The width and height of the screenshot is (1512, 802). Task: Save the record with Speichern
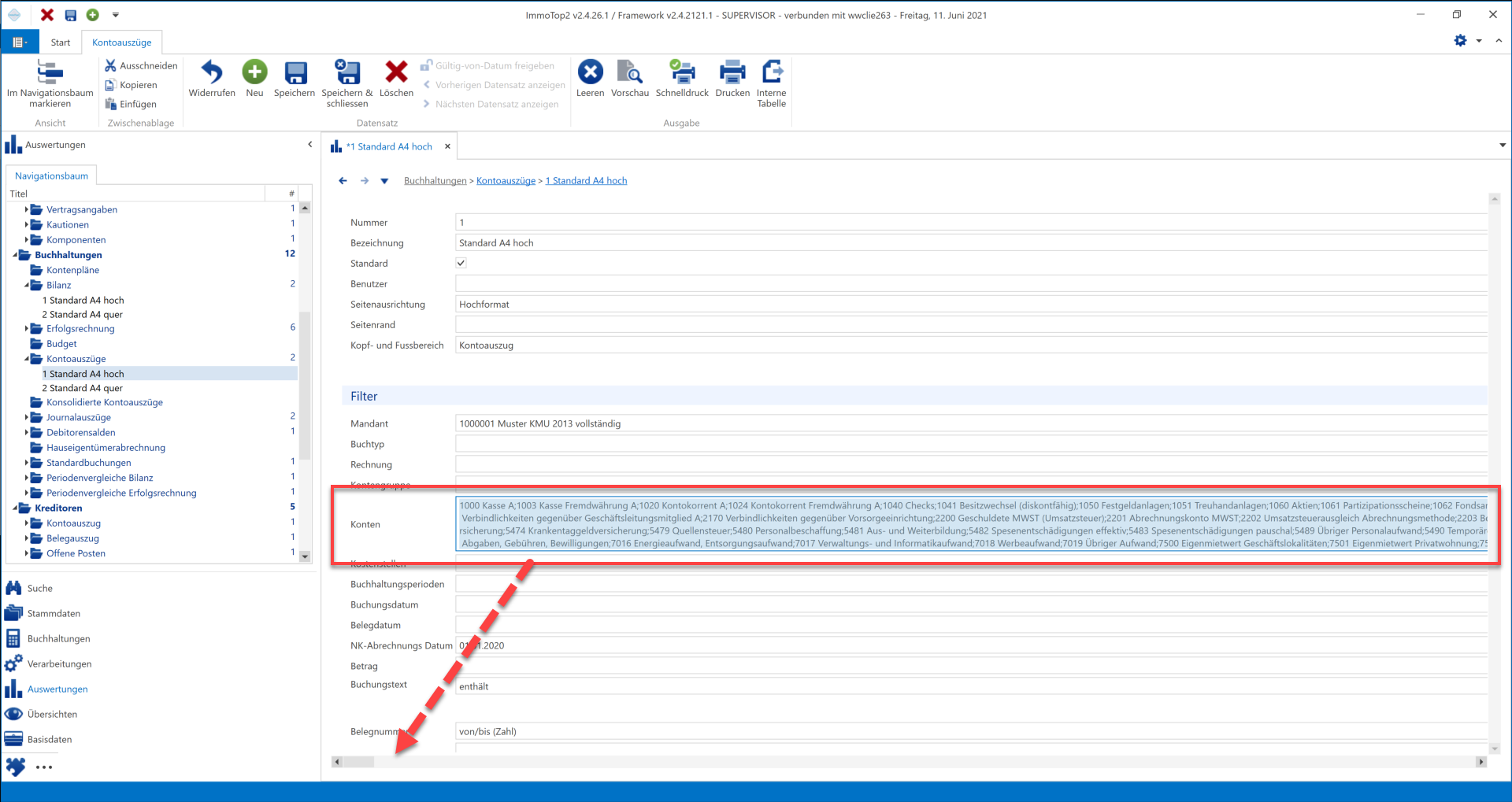(x=295, y=79)
